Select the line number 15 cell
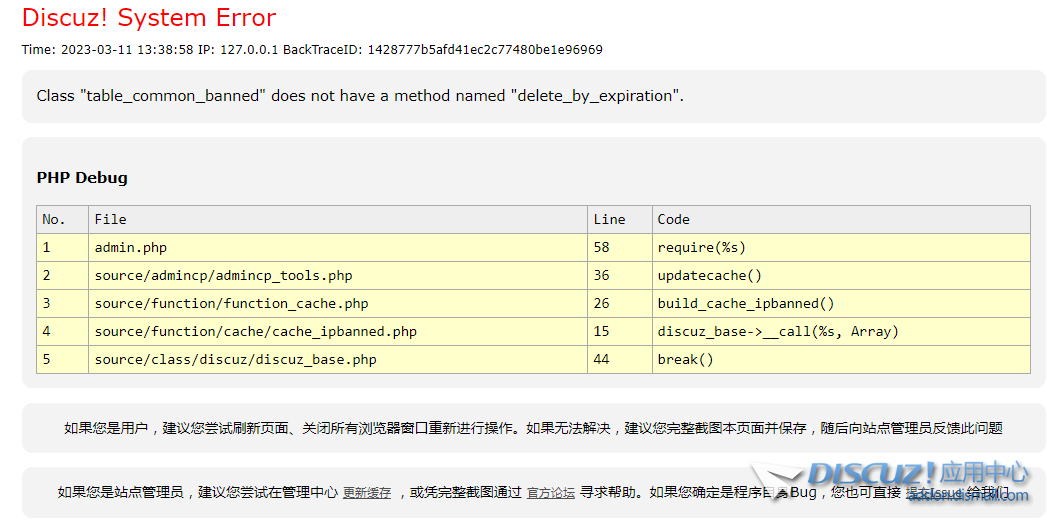This screenshot has width=1047, height=521. click(620, 331)
